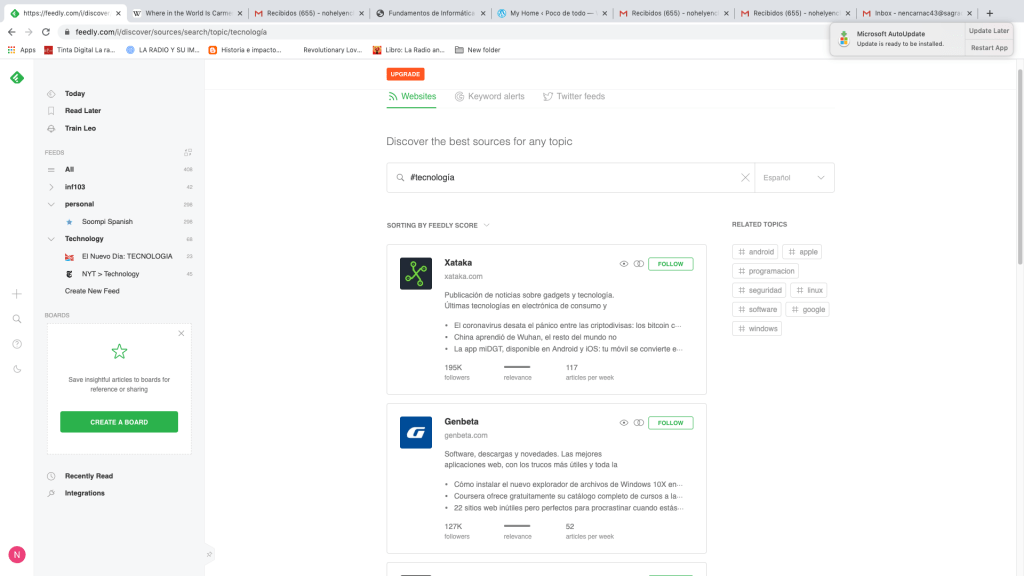Click the Feedly logo in the sidebar

pos(16,78)
